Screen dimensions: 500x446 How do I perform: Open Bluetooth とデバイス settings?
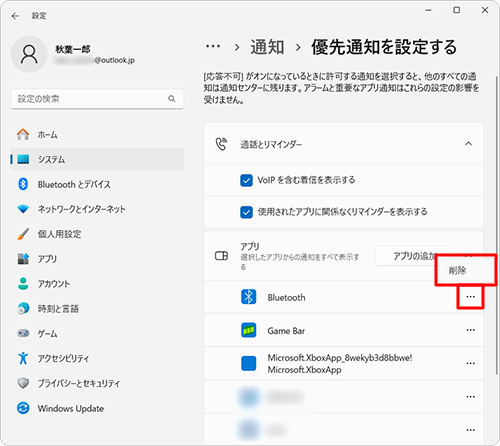pyautogui.click(x=97, y=184)
